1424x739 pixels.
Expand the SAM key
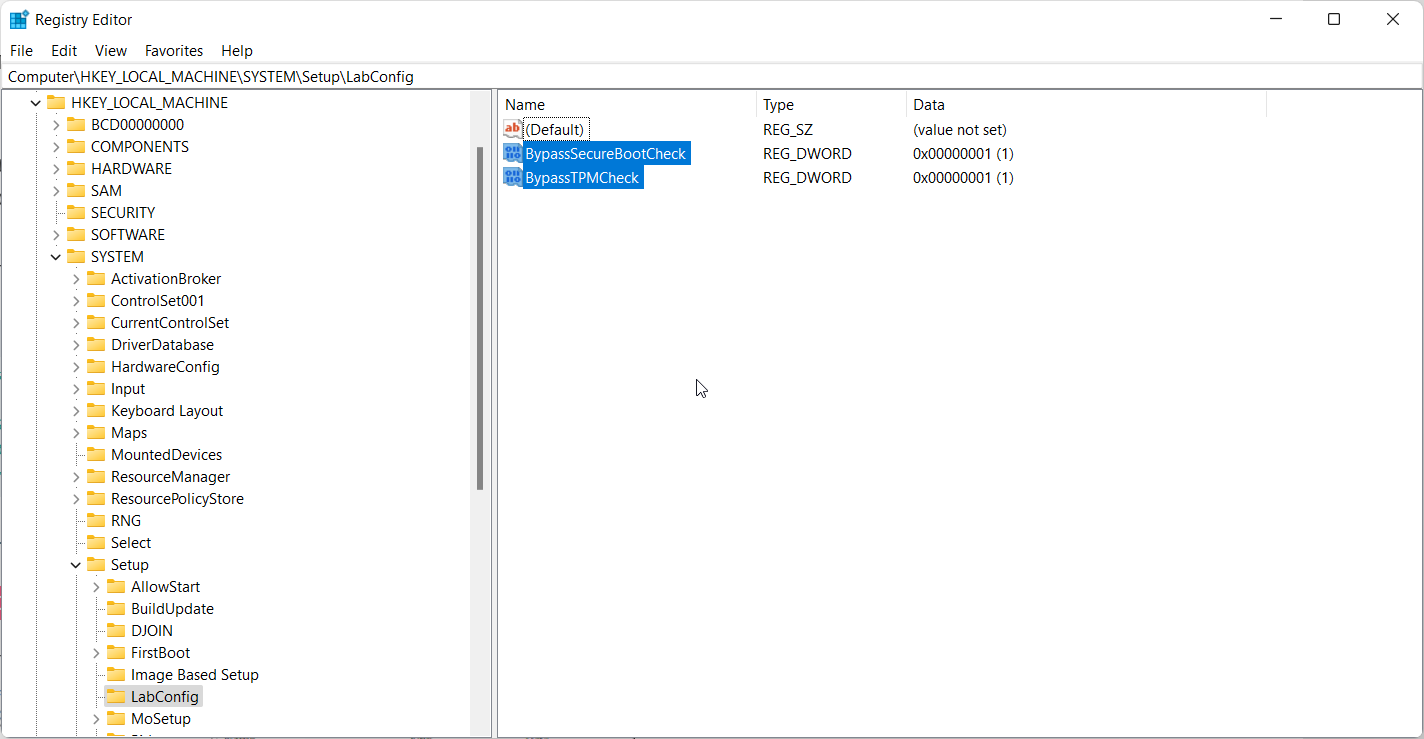(x=56, y=191)
